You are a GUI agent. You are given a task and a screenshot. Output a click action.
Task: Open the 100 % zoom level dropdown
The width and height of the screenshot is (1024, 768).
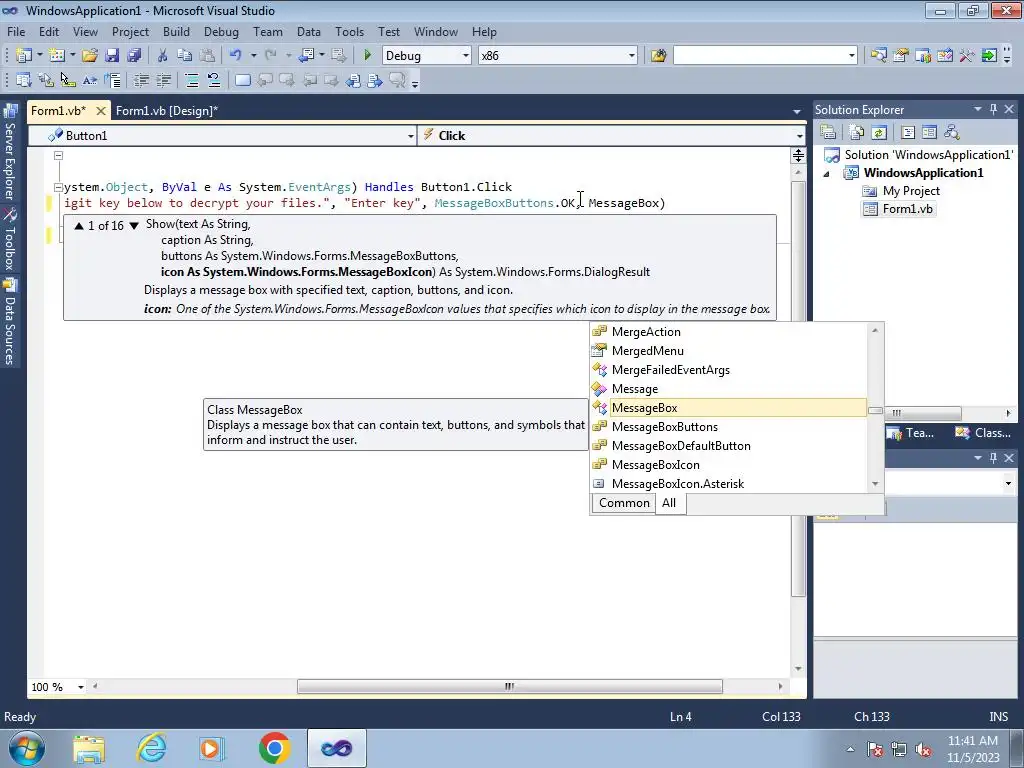pos(81,687)
